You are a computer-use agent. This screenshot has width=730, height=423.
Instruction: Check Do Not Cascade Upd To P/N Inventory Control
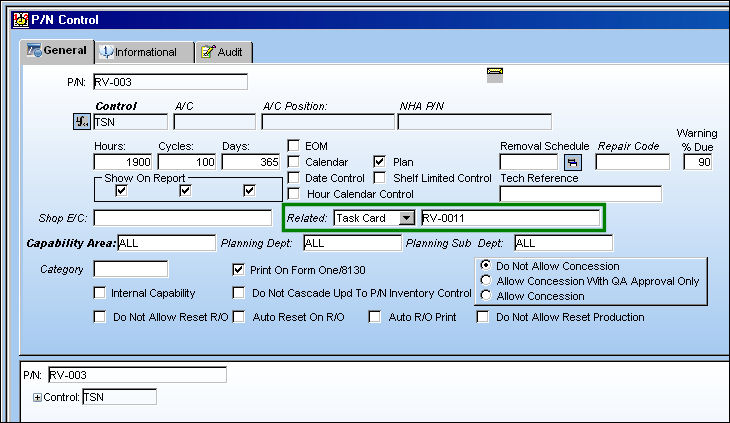click(238, 293)
